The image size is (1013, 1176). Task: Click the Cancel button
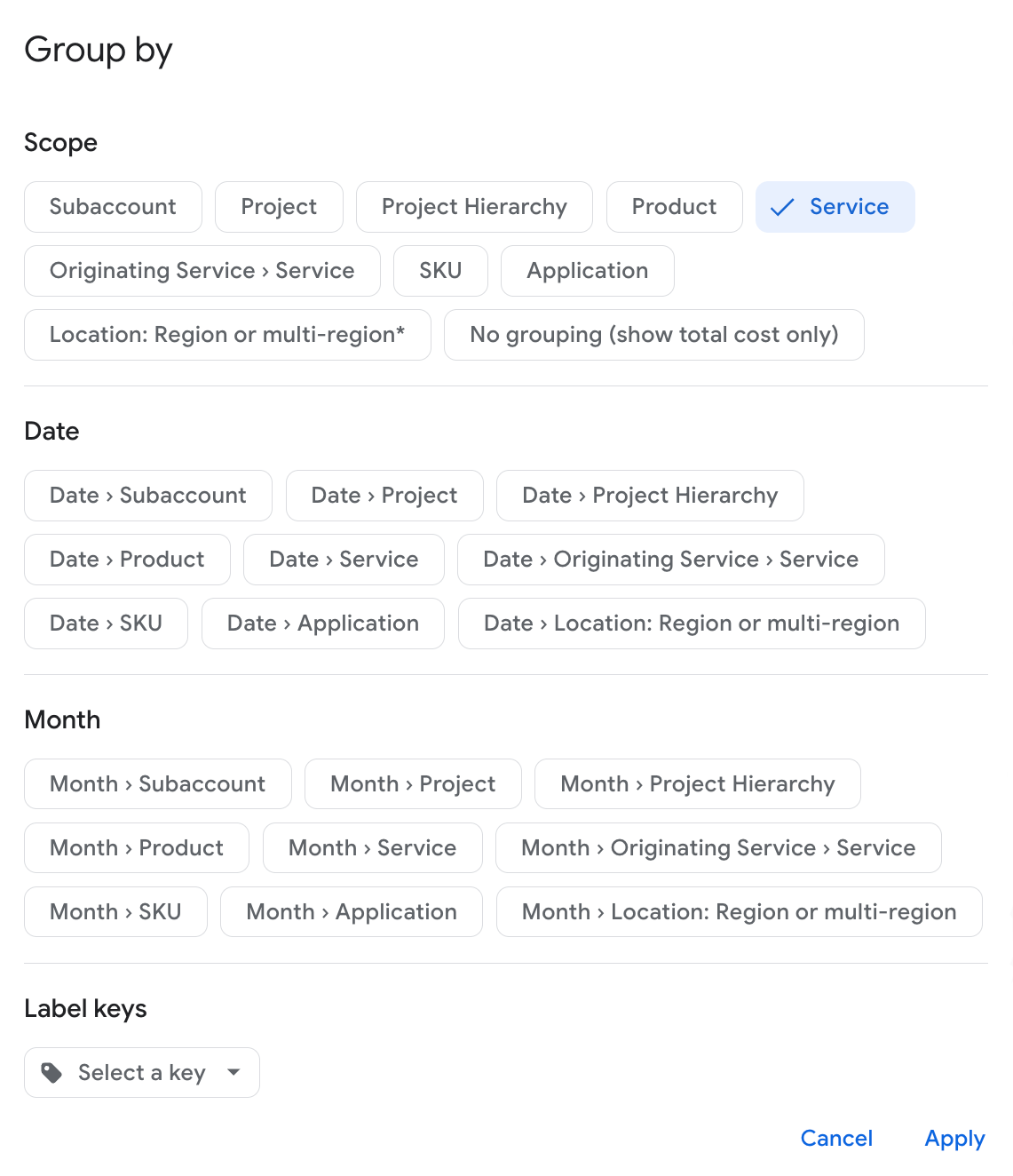tap(836, 1139)
